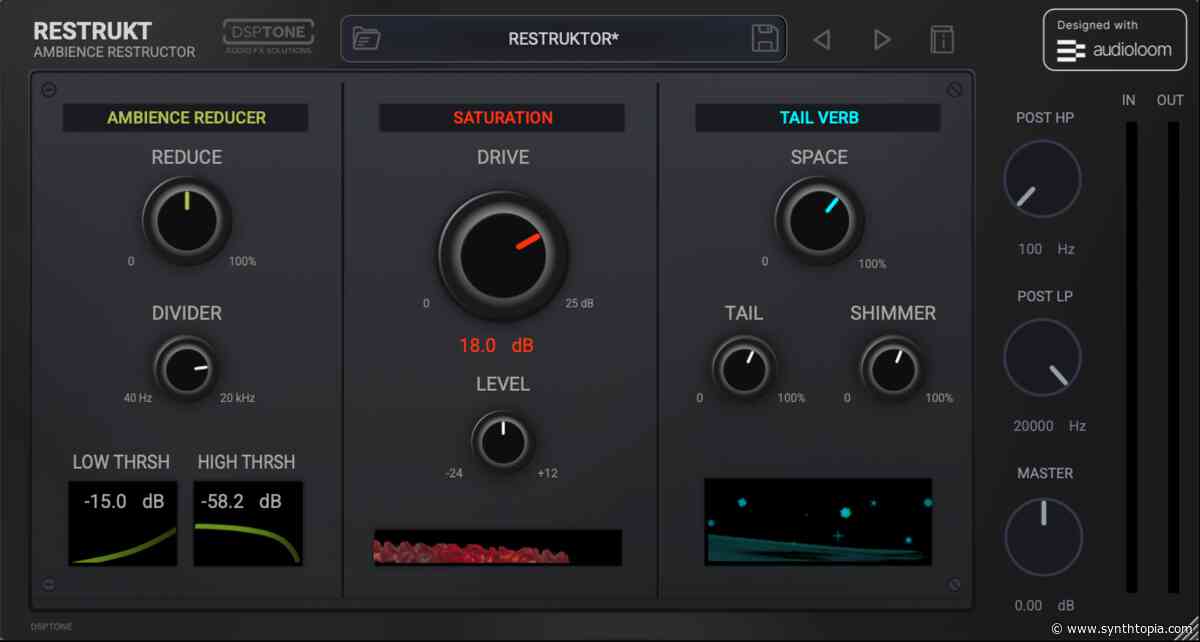Click the LOW THRSH -15.0 dB display

(123, 523)
